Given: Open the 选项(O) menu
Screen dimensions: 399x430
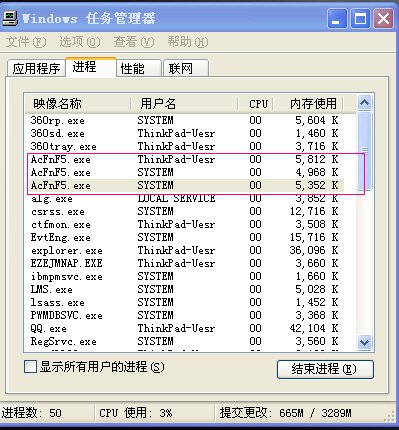Looking at the screenshot, I should coord(80,42).
